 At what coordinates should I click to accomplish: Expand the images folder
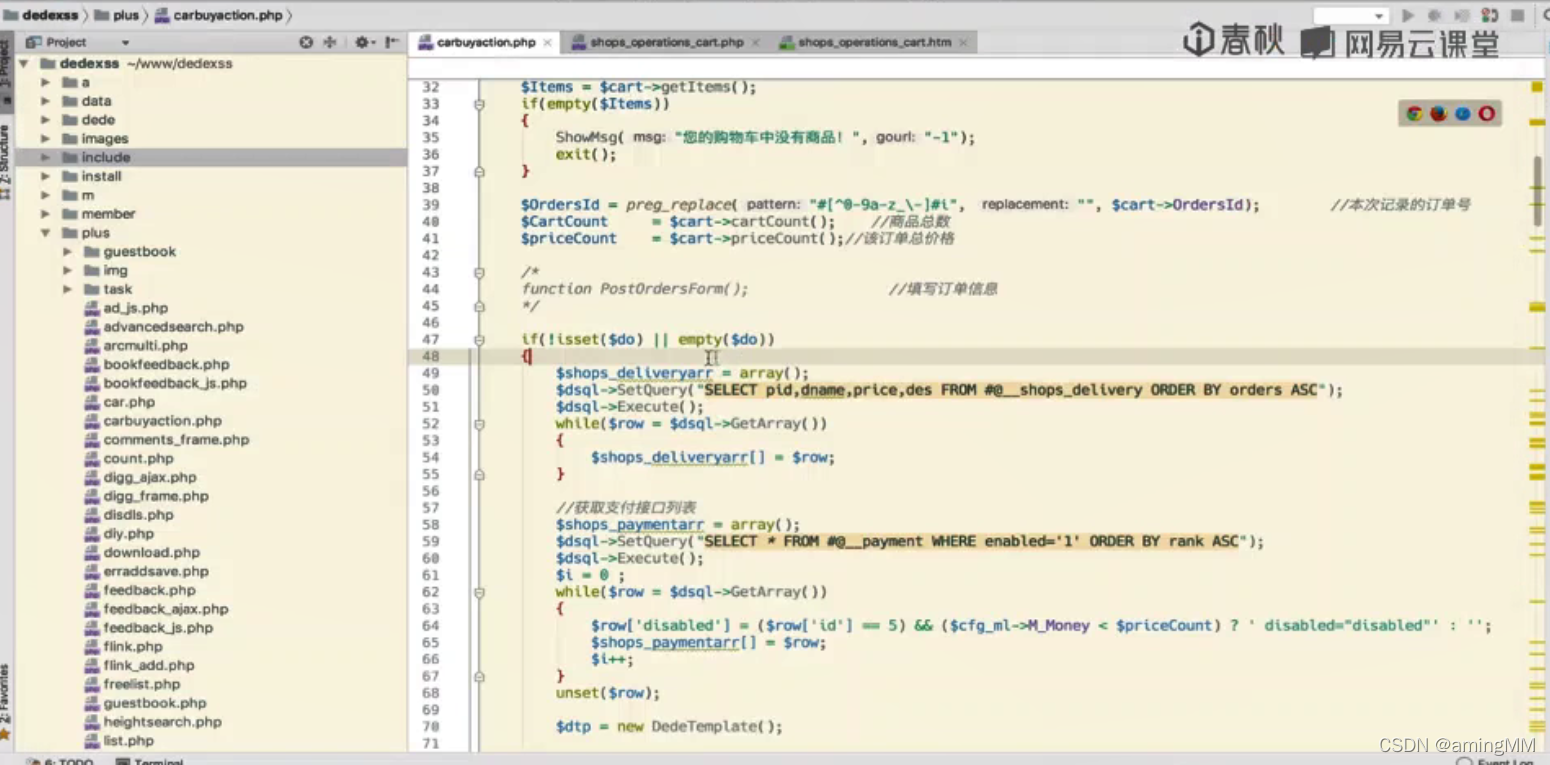(45, 139)
